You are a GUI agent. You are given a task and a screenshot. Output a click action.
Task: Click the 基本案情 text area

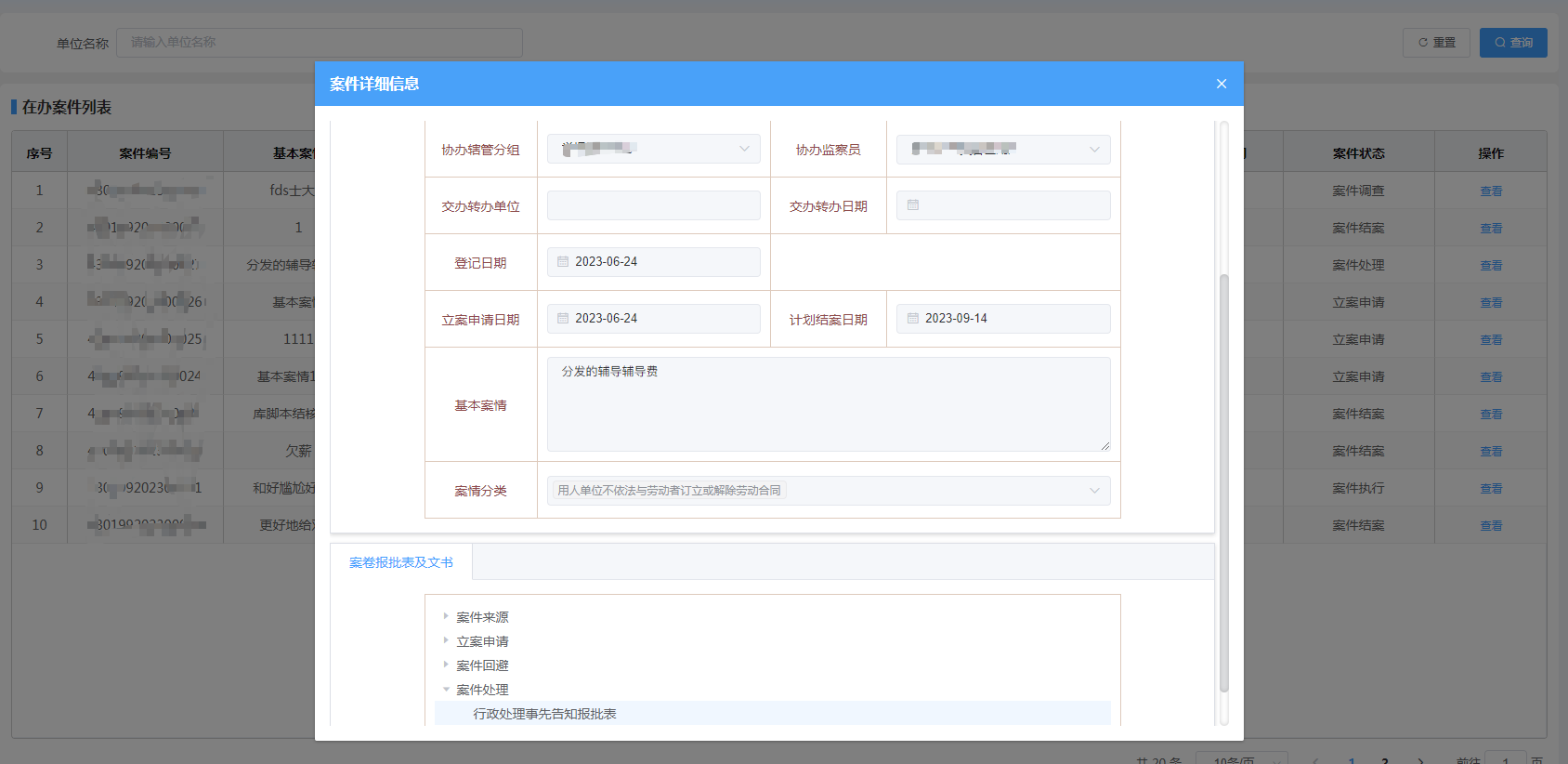pos(829,404)
